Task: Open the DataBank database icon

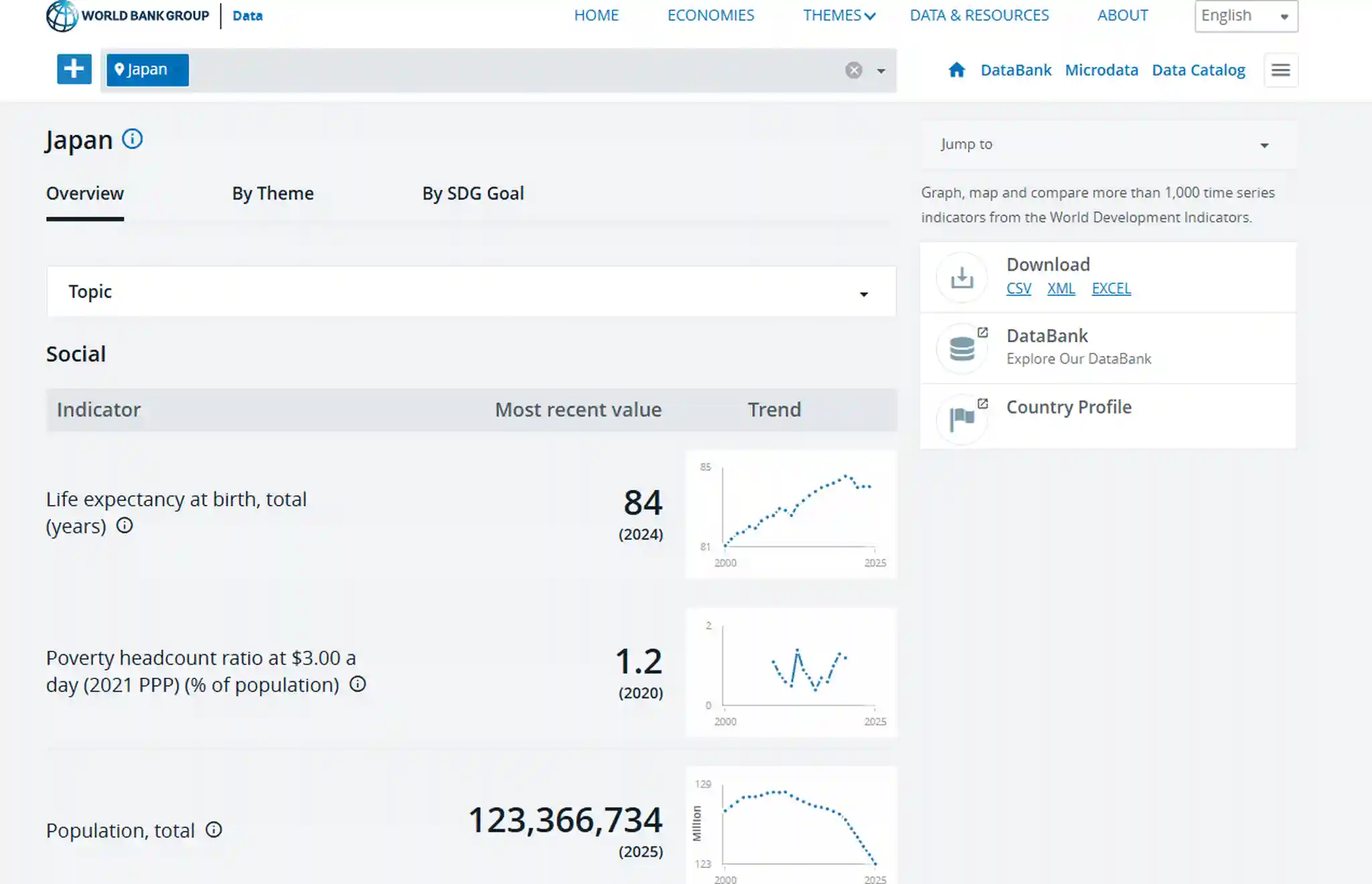Action: [x=962, y=348]
